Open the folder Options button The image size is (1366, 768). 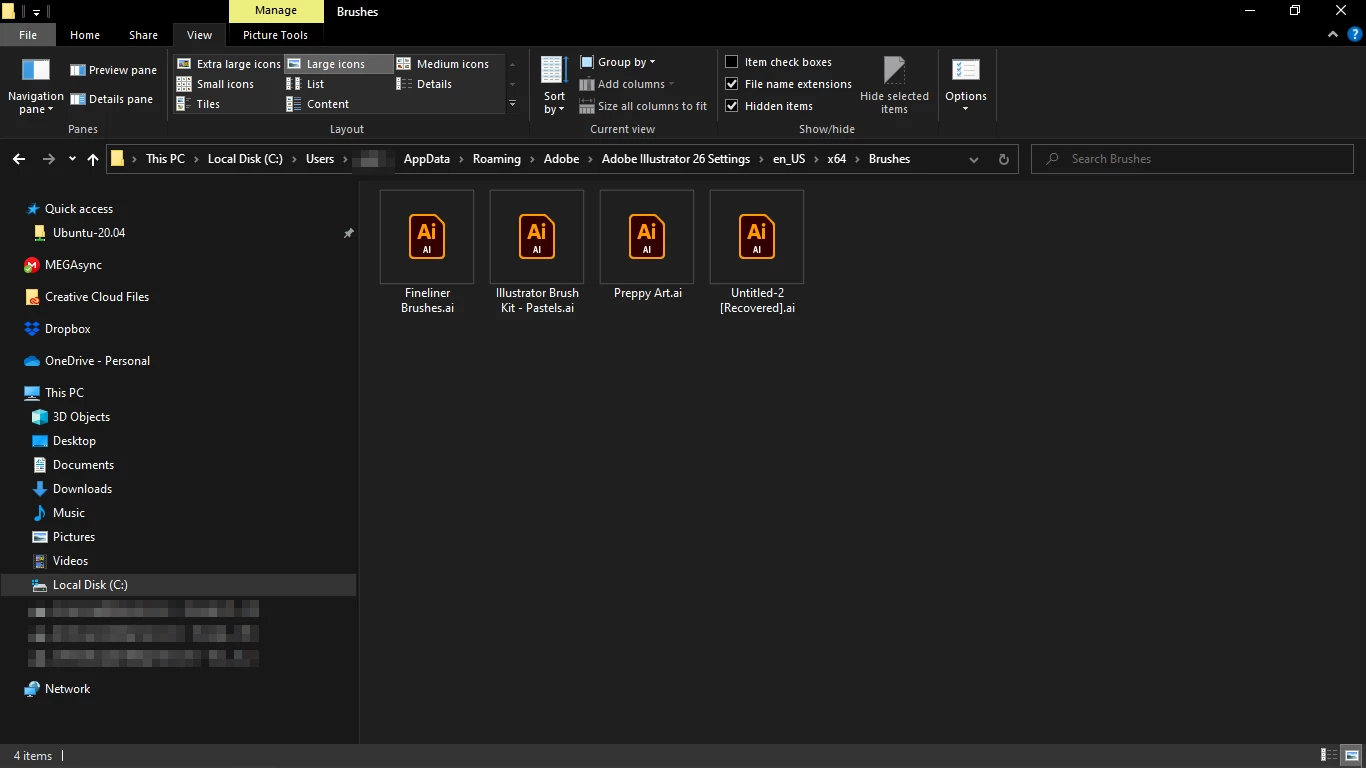pos(966,86)
